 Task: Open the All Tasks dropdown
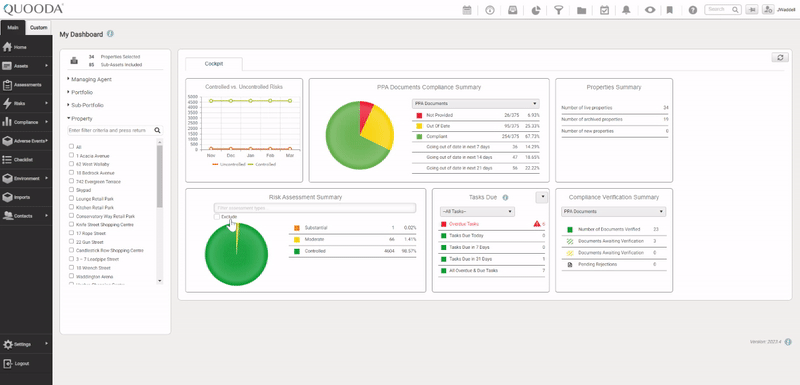pos(477,211)
